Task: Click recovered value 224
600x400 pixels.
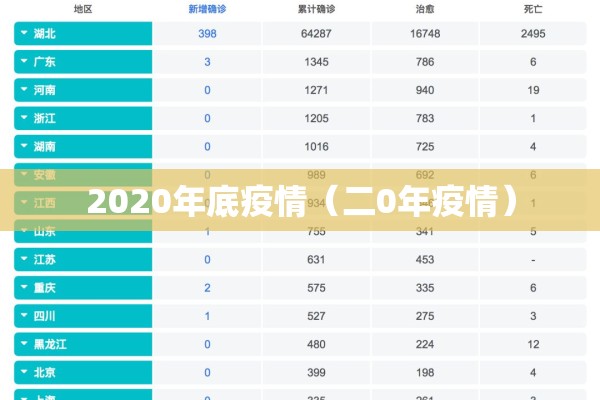Action: 425,344
